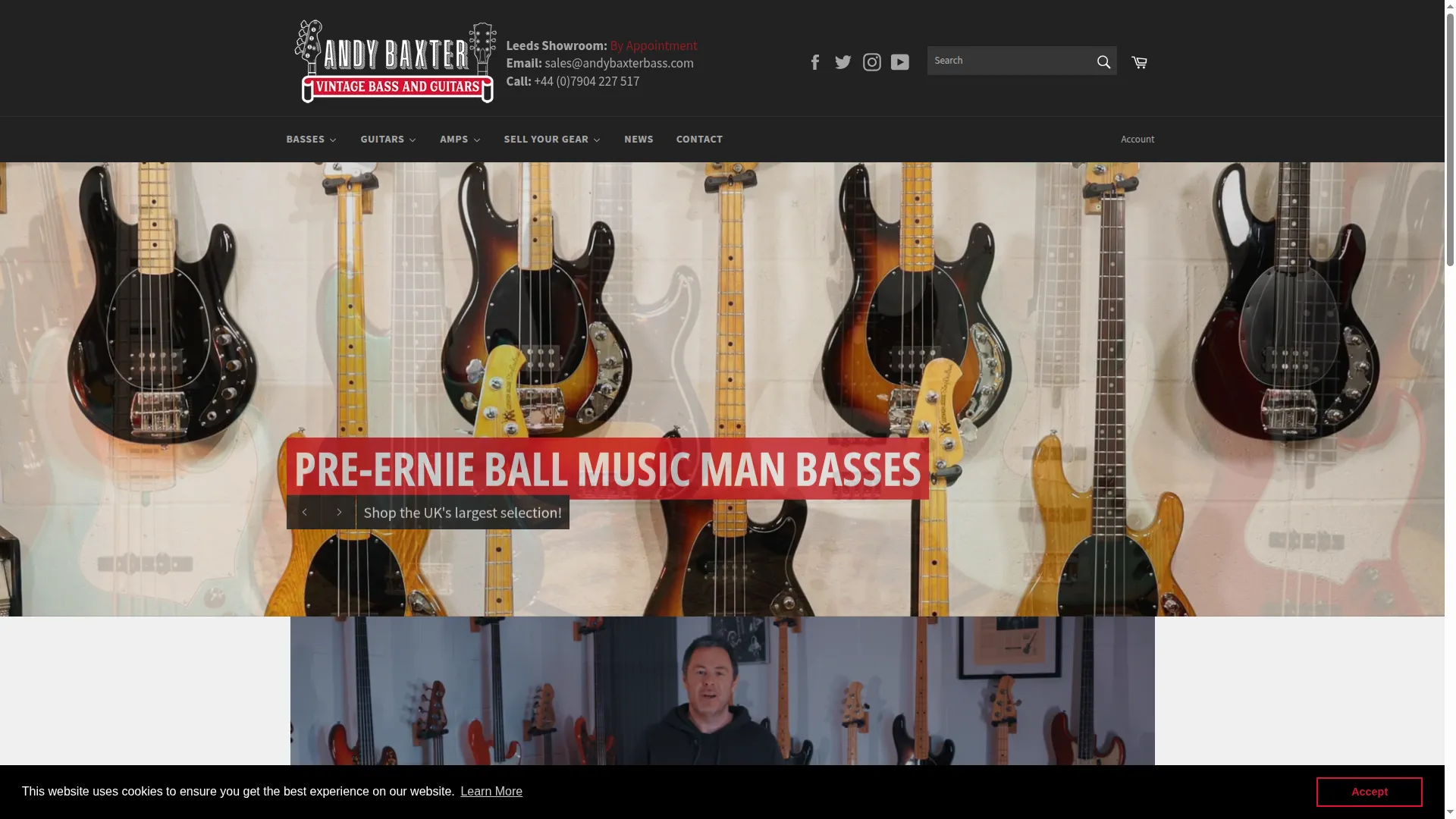Click the phone number +44 (0)7904 227 517
The image size is (1456, 819).
[x=587, y=82]
